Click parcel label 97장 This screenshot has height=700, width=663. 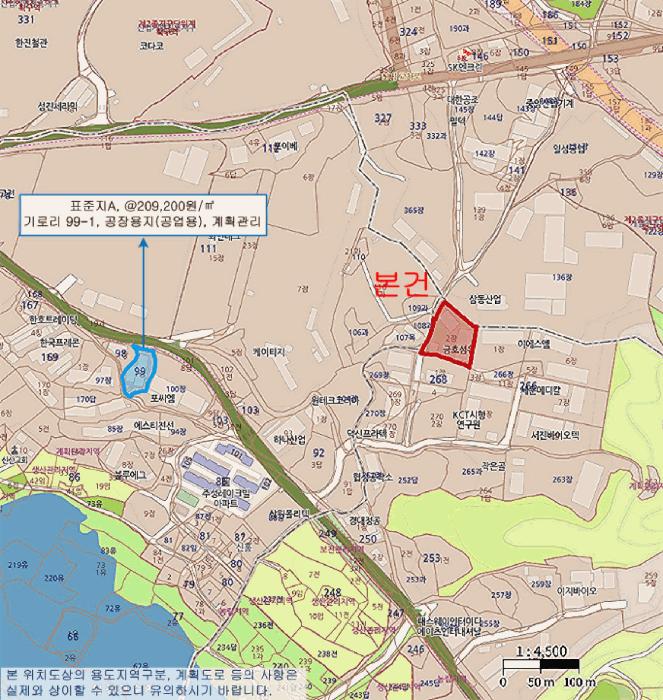point(104,380)
